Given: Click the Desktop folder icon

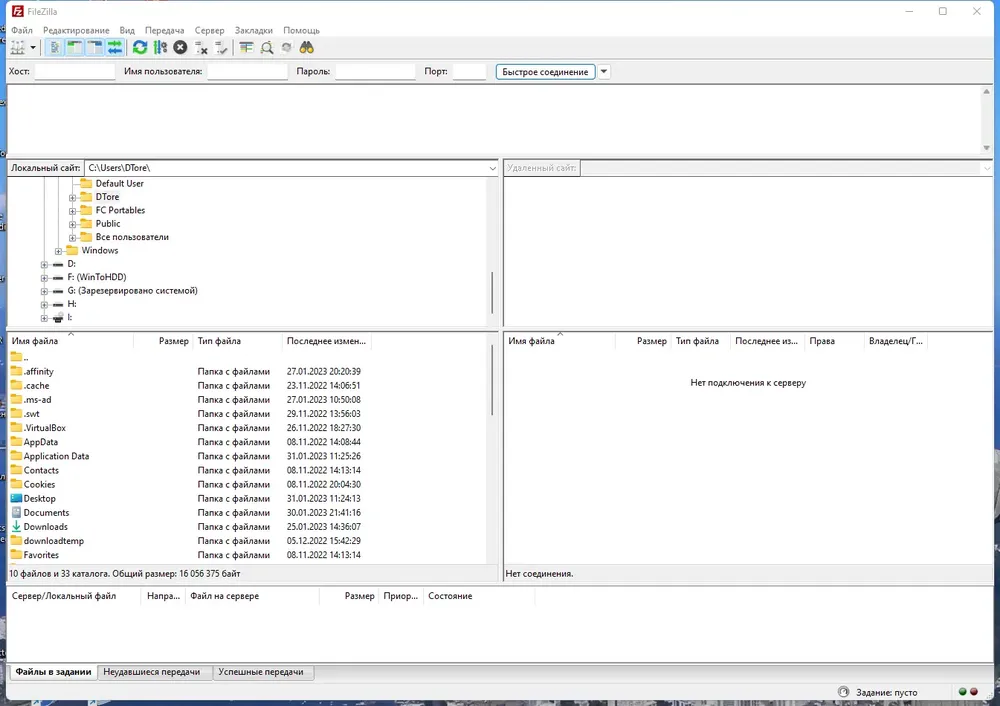Looking at the screenshot, I should 17,498.
